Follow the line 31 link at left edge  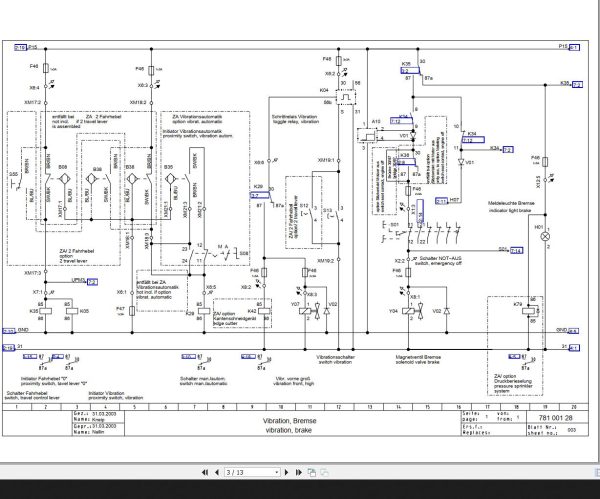click(9, 348)
